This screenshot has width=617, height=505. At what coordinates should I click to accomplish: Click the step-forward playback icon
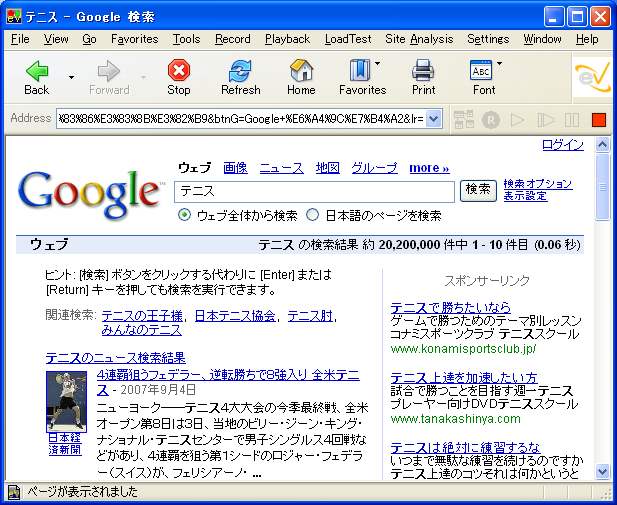[545, 120]
